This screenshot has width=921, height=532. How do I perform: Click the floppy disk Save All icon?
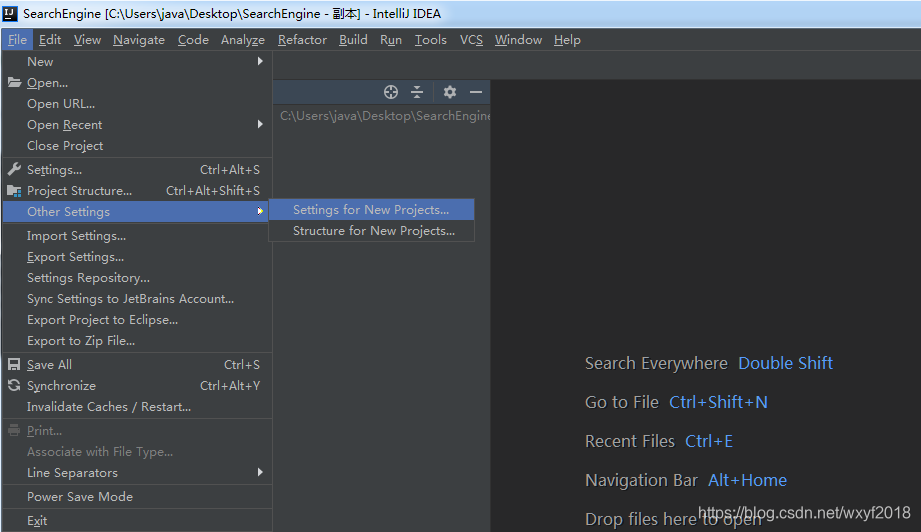pyautogui.click(x=14, y=365)
